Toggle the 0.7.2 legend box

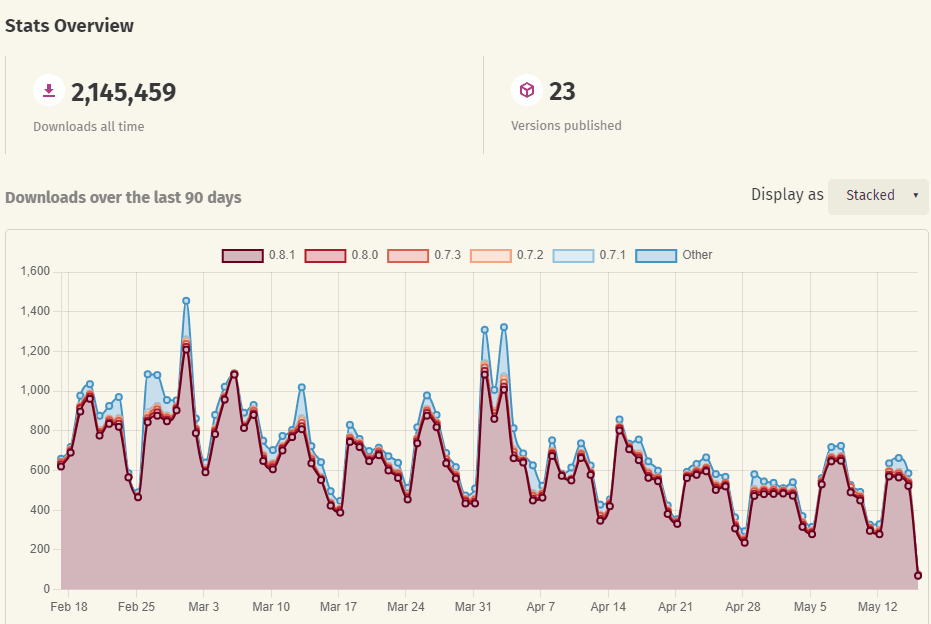click(x=490, y=255)
